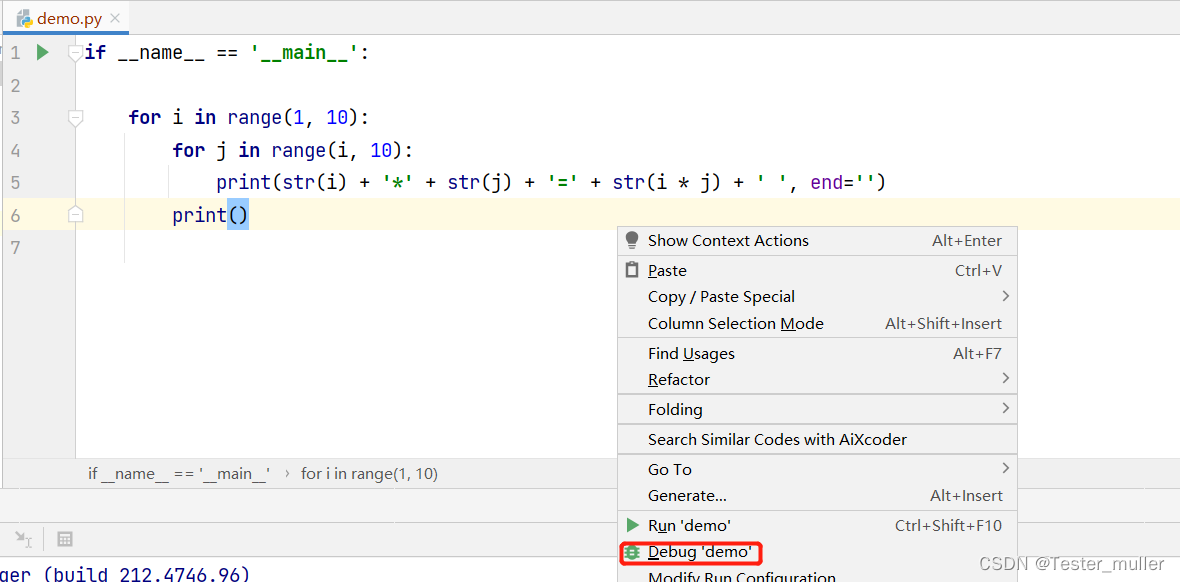
Task: Click the clipboard Paste icon in context menu
Action: pyautogui.click(x=632, y=270)
